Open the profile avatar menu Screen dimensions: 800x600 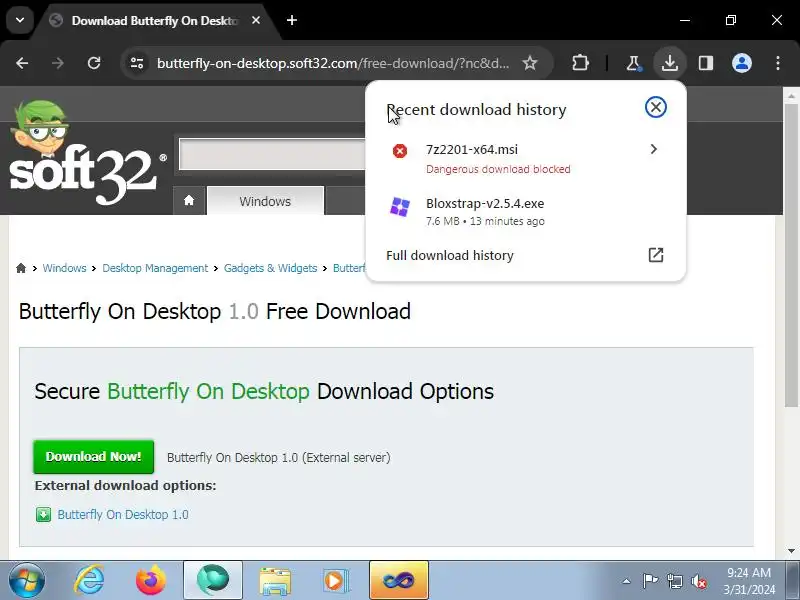click(x=741, y=63)
